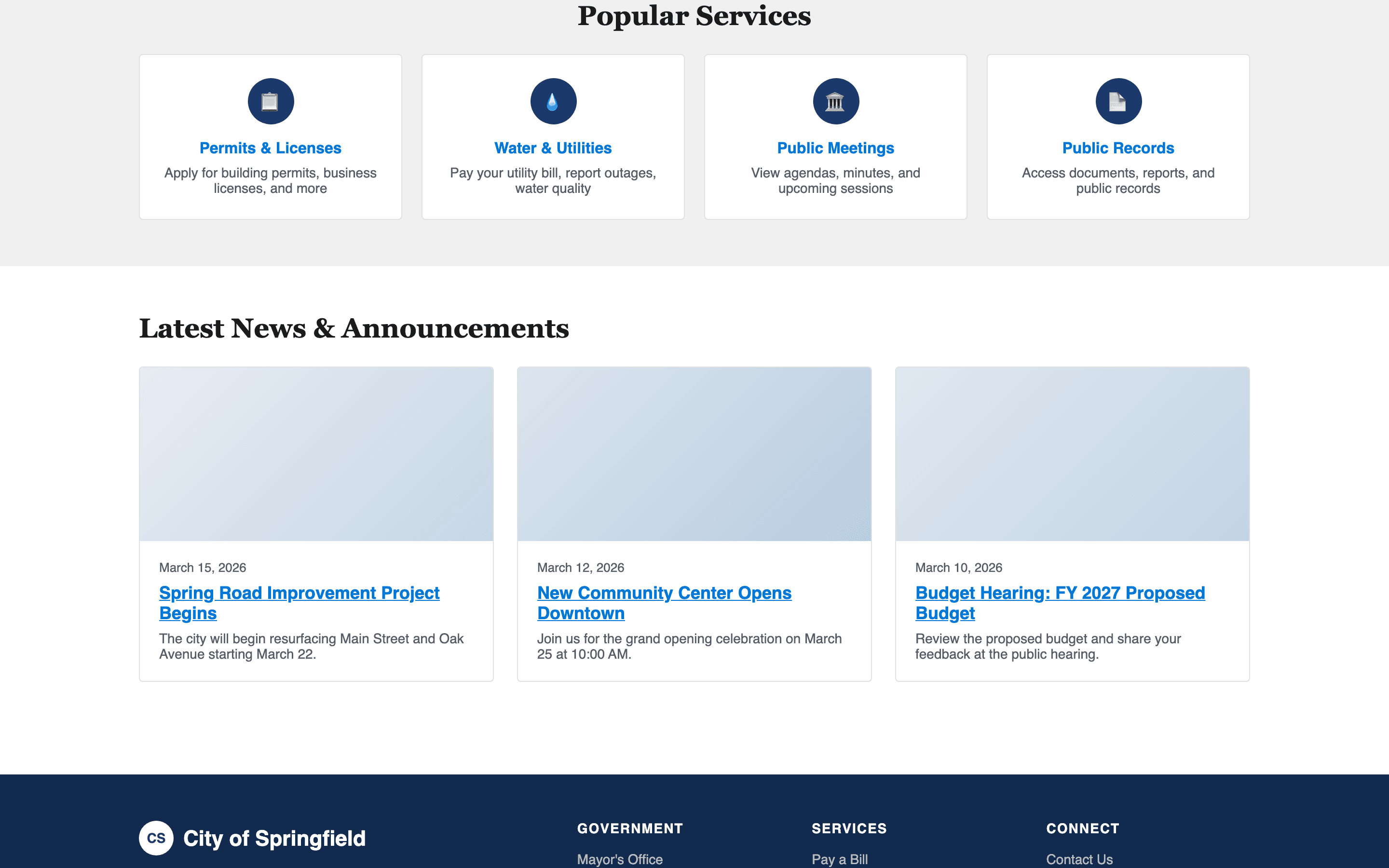Viewport: 1389px width, 868px height.
Task: Open the Permits & Licenses service link
Action: click(271, 148)
